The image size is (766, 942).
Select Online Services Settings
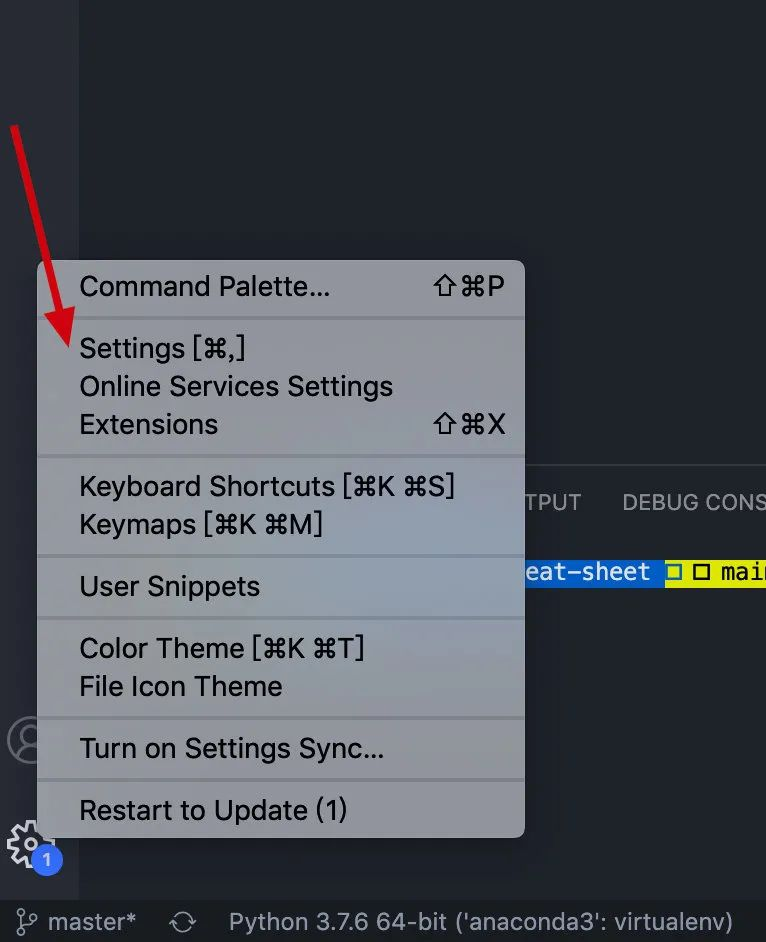pos(281,386)
